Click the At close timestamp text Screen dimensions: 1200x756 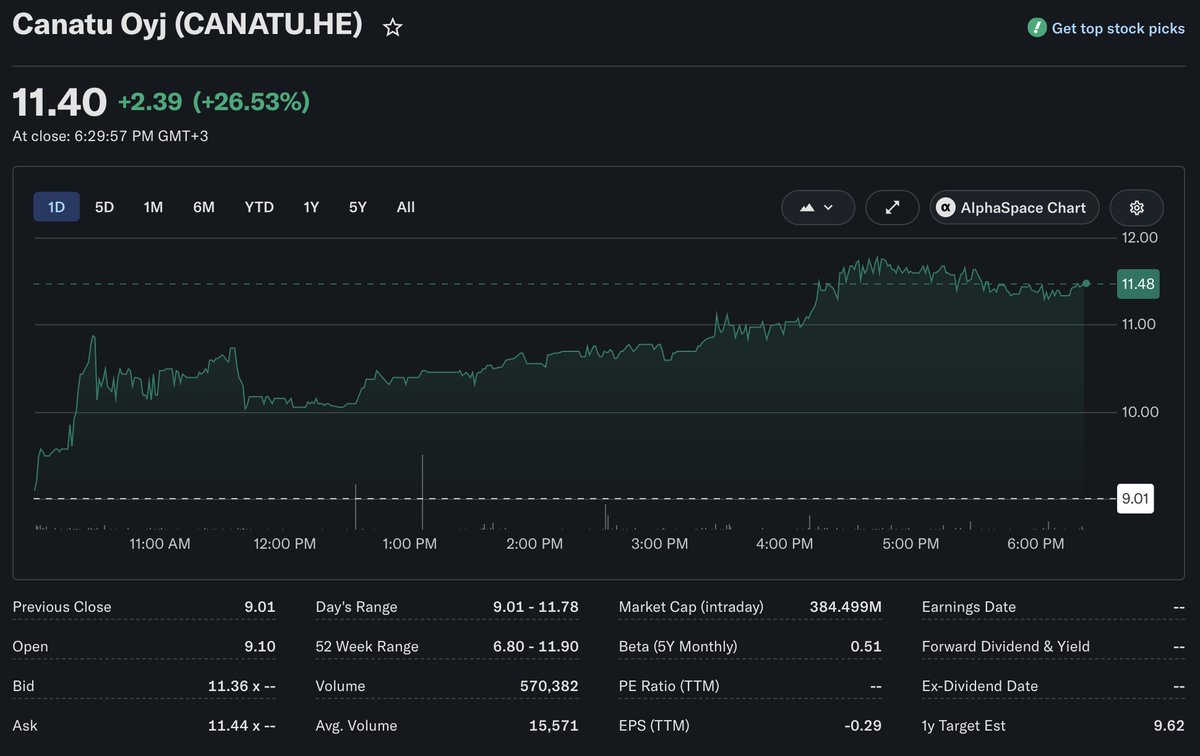tap(110, 136)
